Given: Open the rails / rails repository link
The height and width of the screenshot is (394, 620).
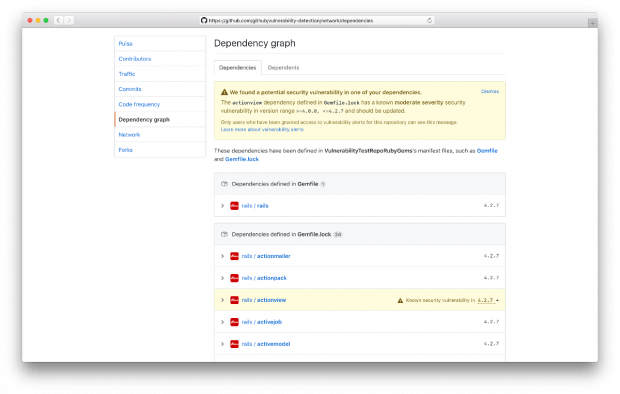Looking at the screenshot, I should coord(255,206).
